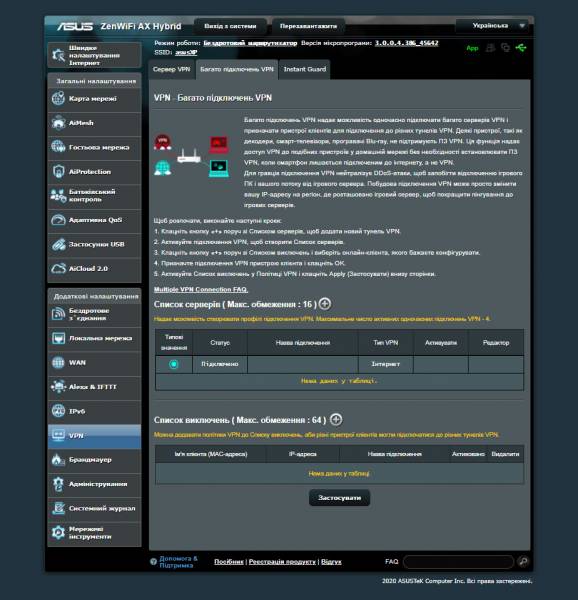
Task: Click the SSID name link
Action: point(186,52)
